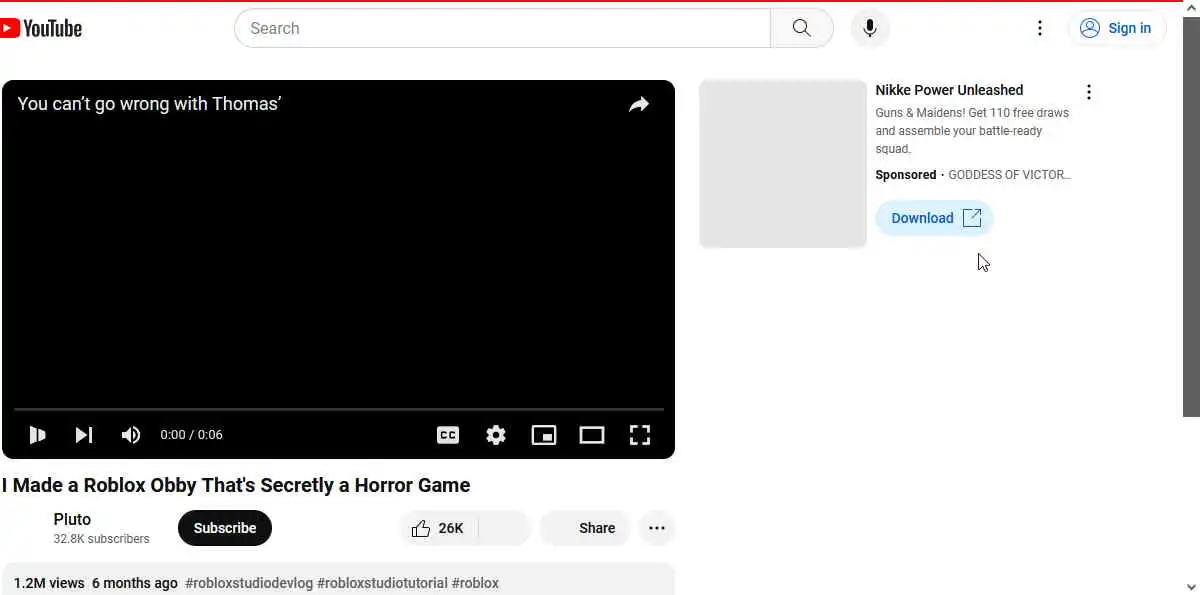
Task: Open the YouTube home logo
Action: pos(41,29)
